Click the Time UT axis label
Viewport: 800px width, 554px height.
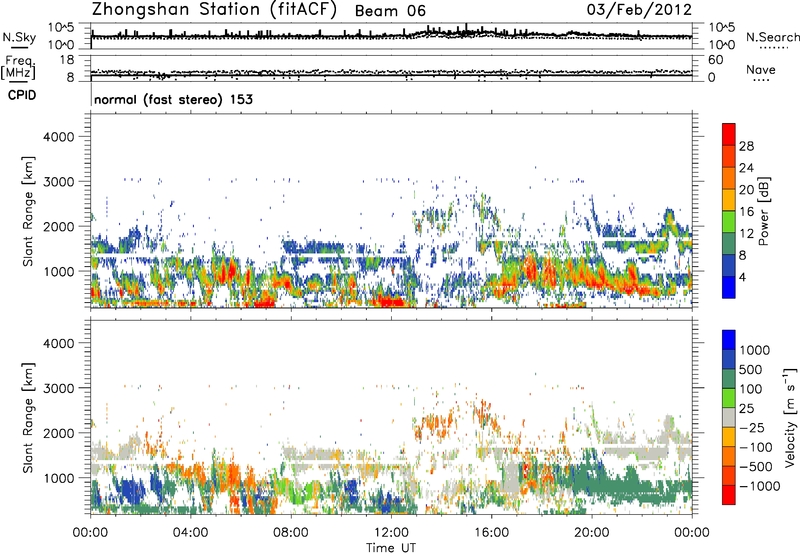point(391,548)
